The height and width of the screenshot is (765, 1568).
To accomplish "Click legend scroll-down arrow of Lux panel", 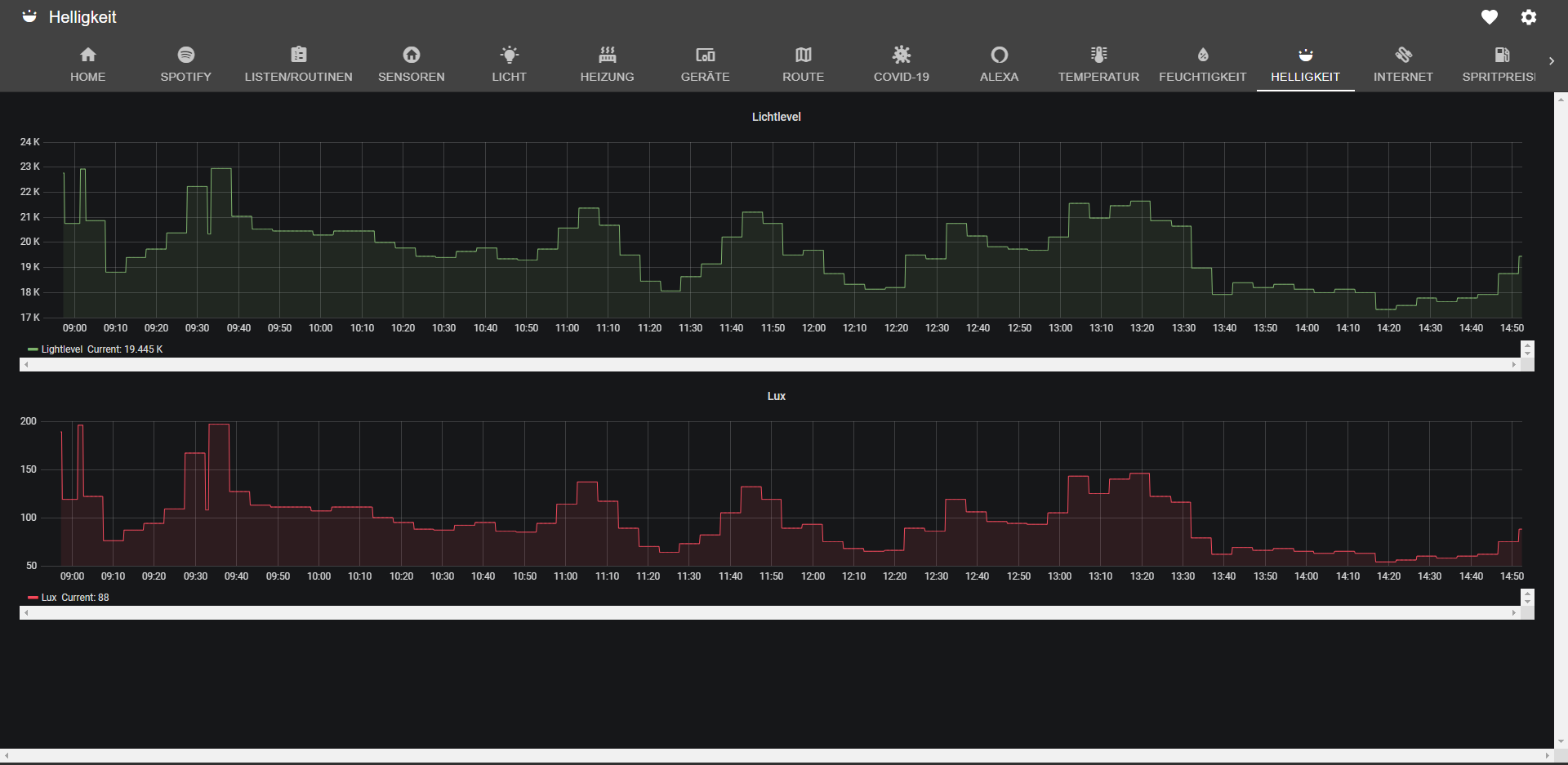I will 1527,603.
